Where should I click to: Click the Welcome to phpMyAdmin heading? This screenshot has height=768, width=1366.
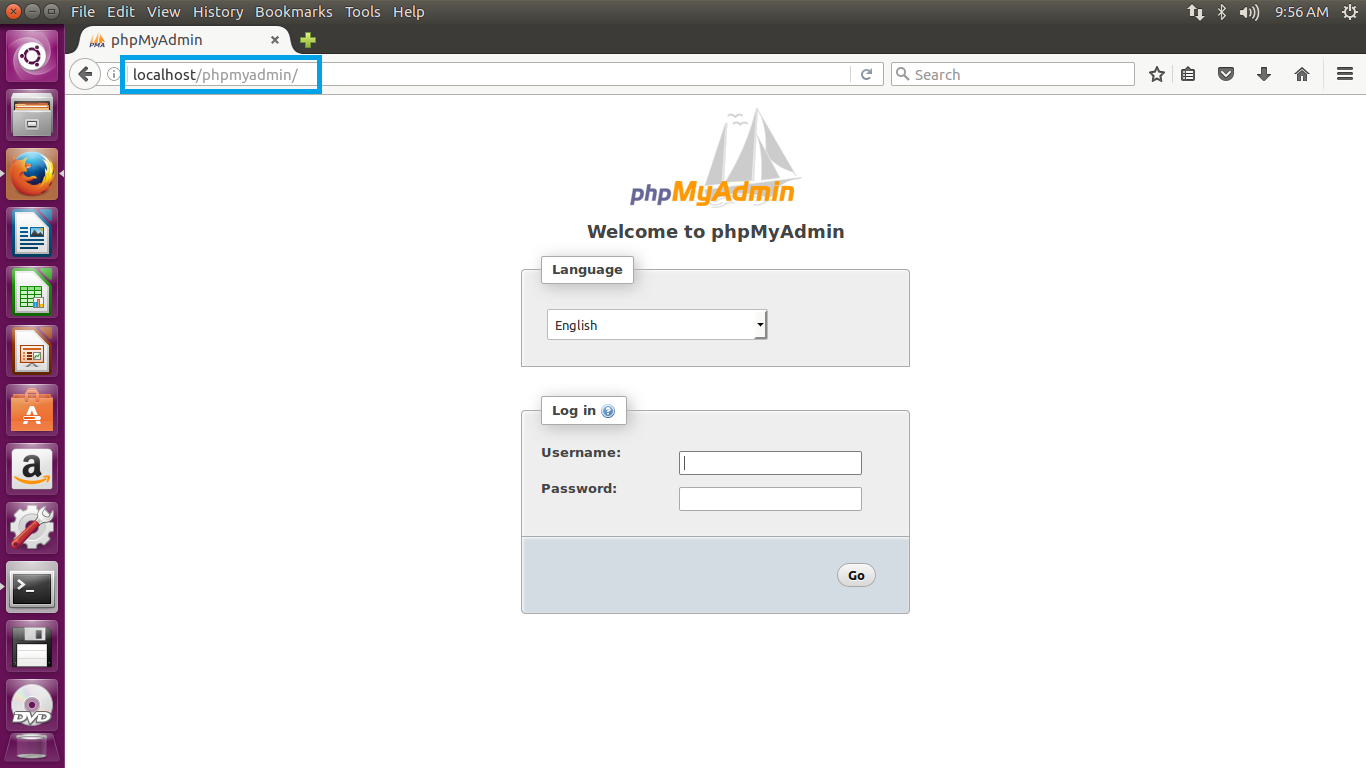[x=716, y=232]
